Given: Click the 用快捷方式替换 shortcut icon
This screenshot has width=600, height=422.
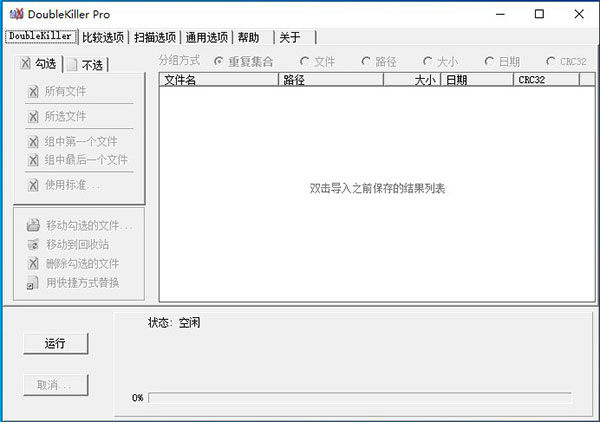Looking at the screenshot, I should 33,283.
